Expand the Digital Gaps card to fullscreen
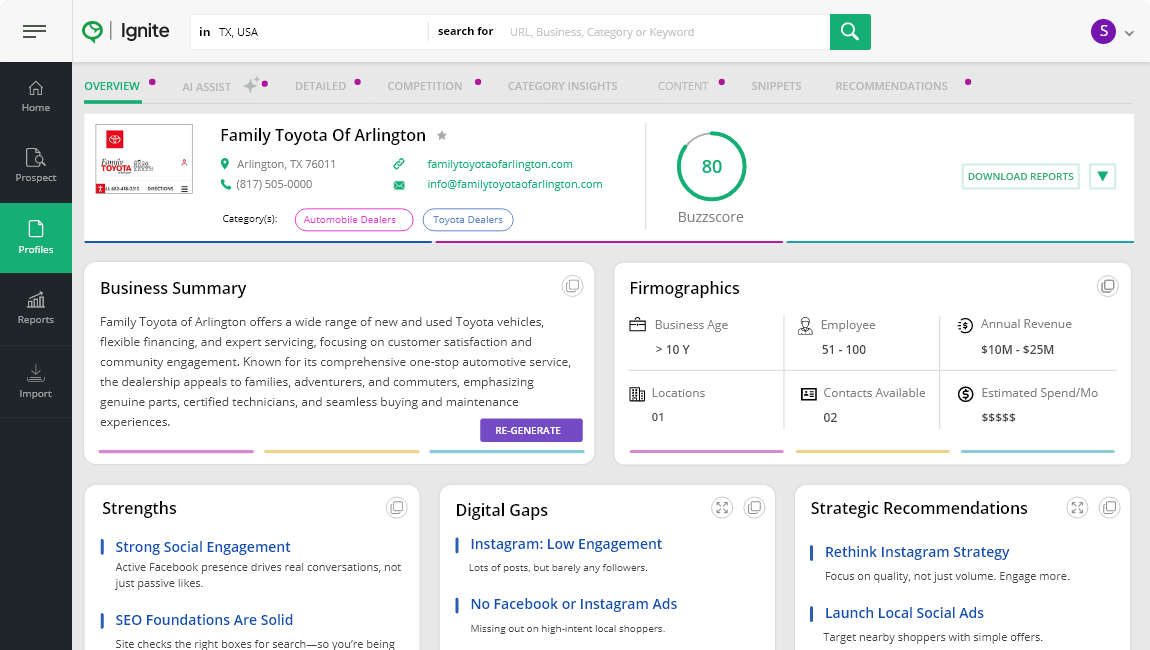The height and width of the screenshot is (650, 1150). (x=722, y=507)
